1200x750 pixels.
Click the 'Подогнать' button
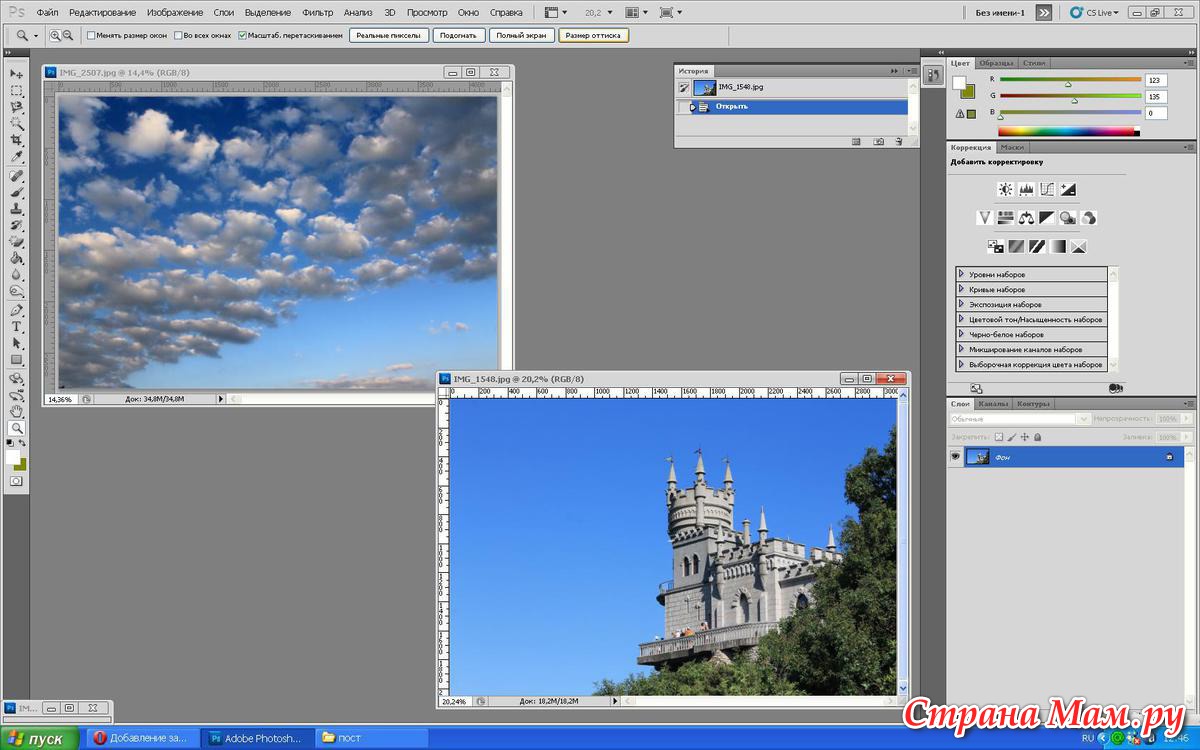(461, 35)
